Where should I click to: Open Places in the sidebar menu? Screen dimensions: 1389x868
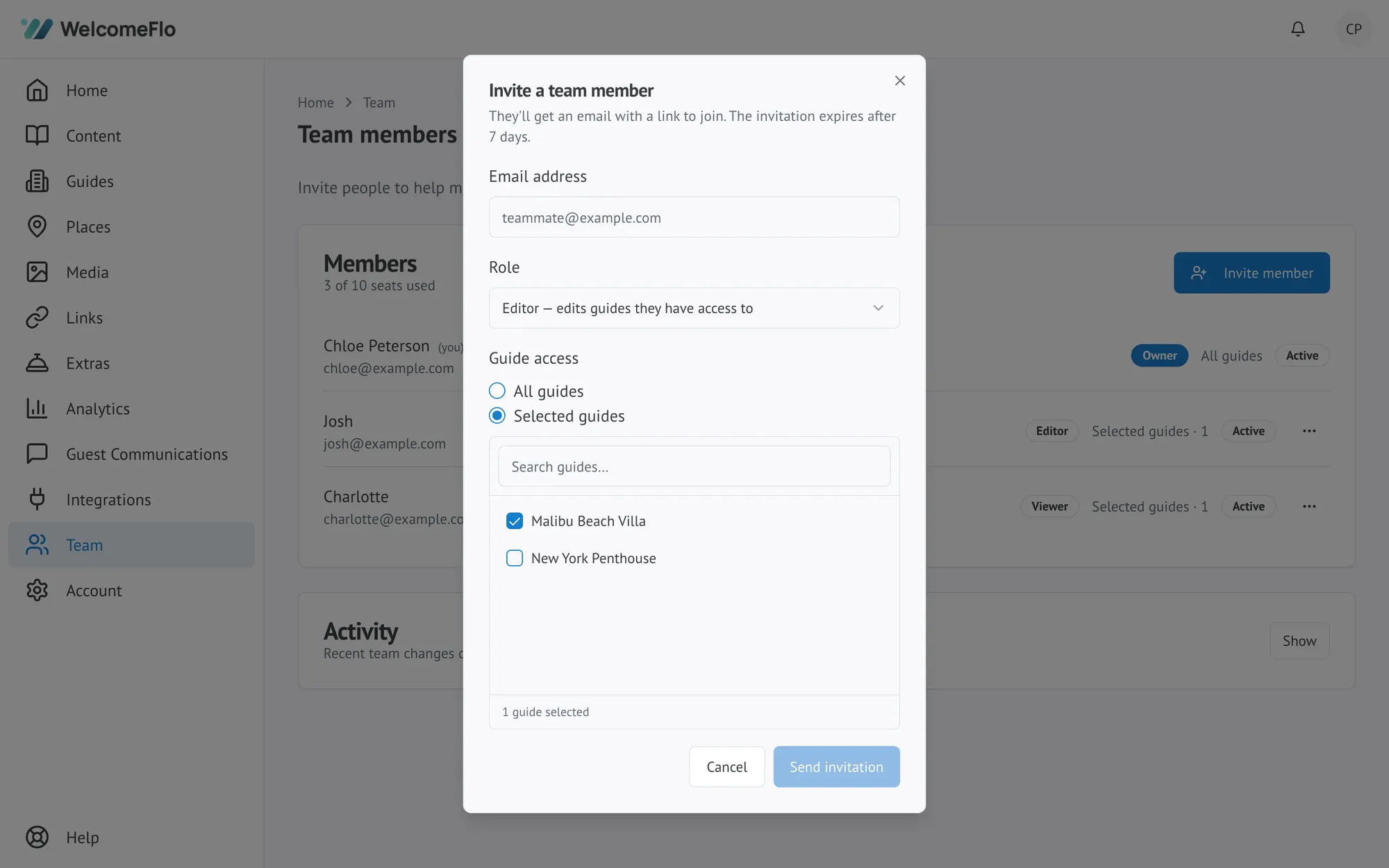click(x=131, y=226)
